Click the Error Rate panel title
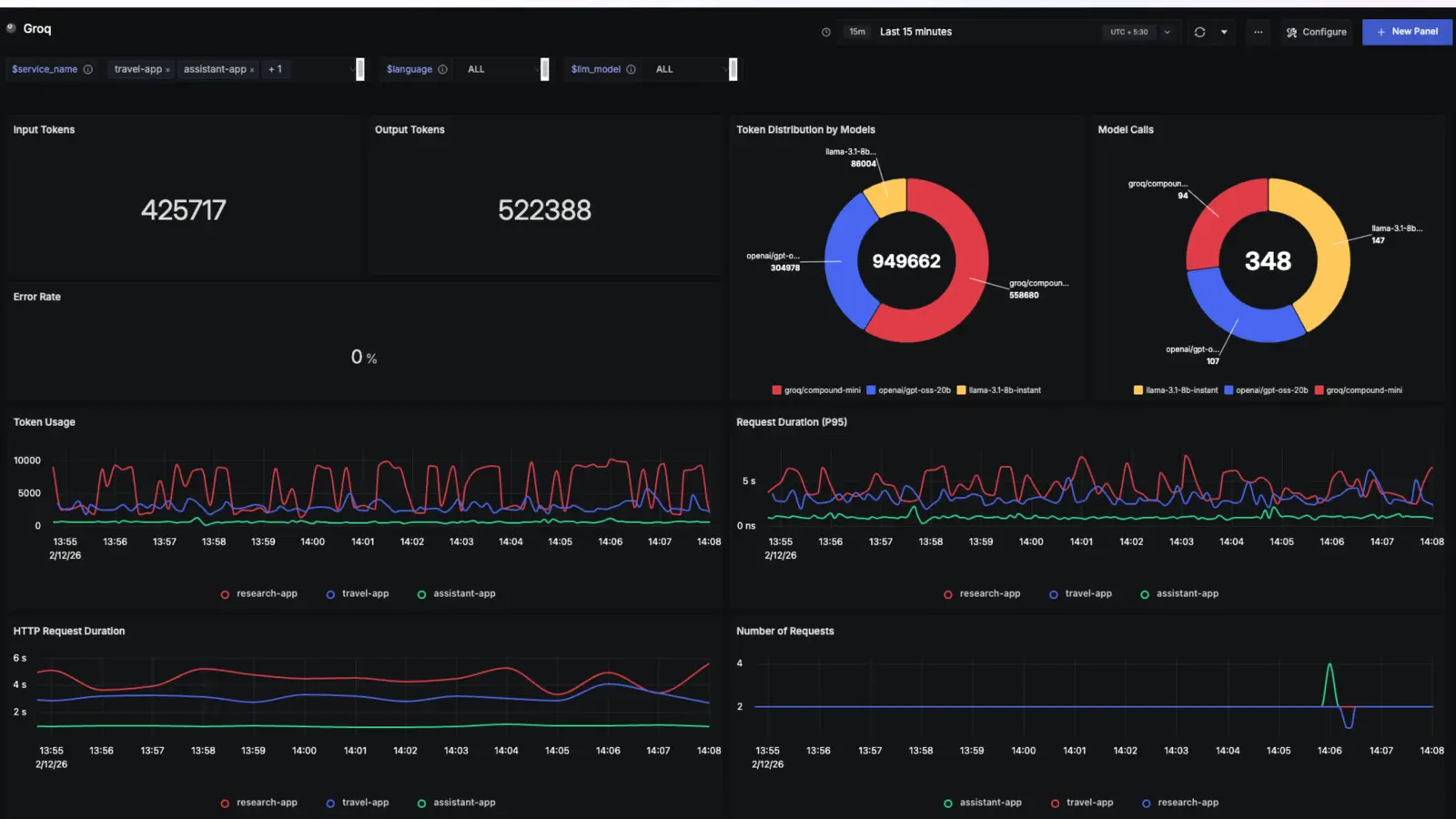The width and height of the screenshot is (1456, 819). pos(36,297)
